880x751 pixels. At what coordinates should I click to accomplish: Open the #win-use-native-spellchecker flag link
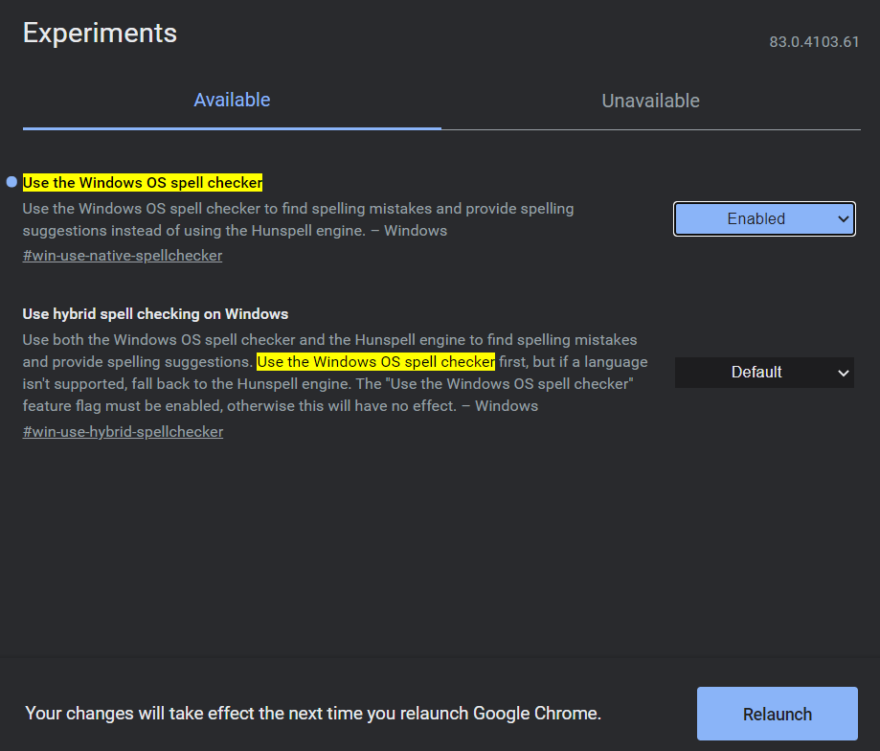click(x=122, y=255)
